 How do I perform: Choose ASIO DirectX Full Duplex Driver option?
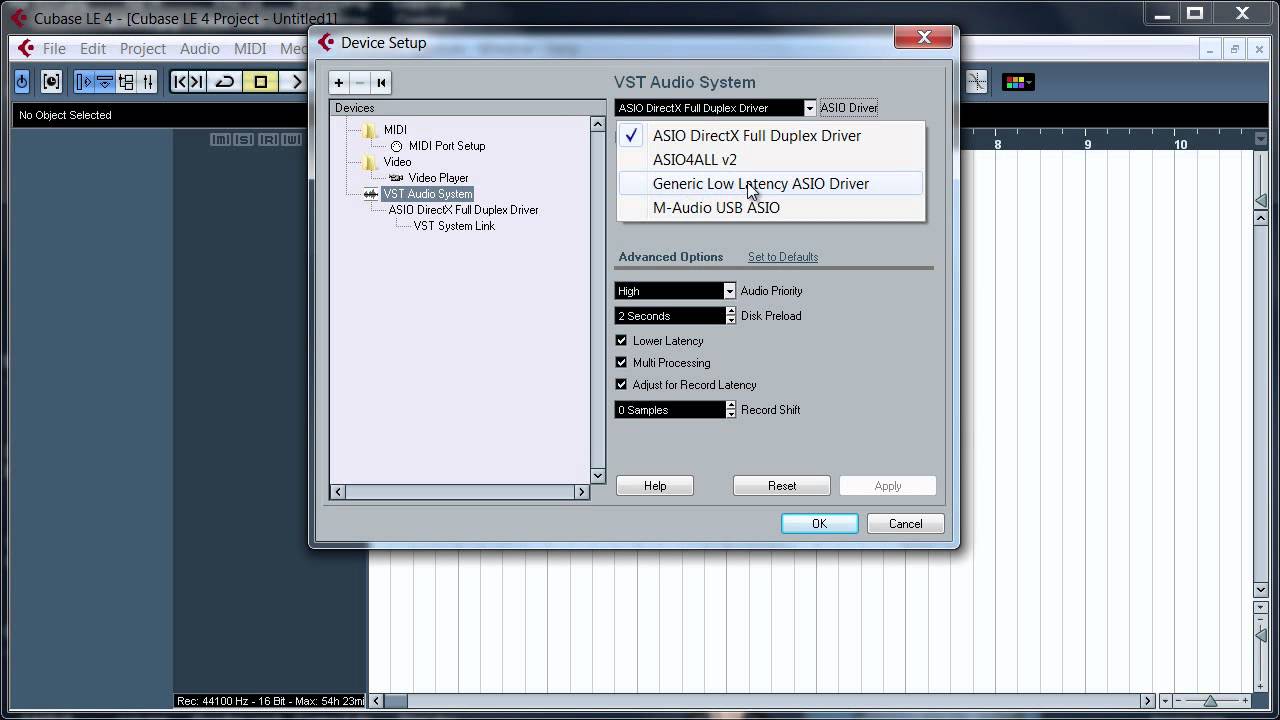coord(771,136)
